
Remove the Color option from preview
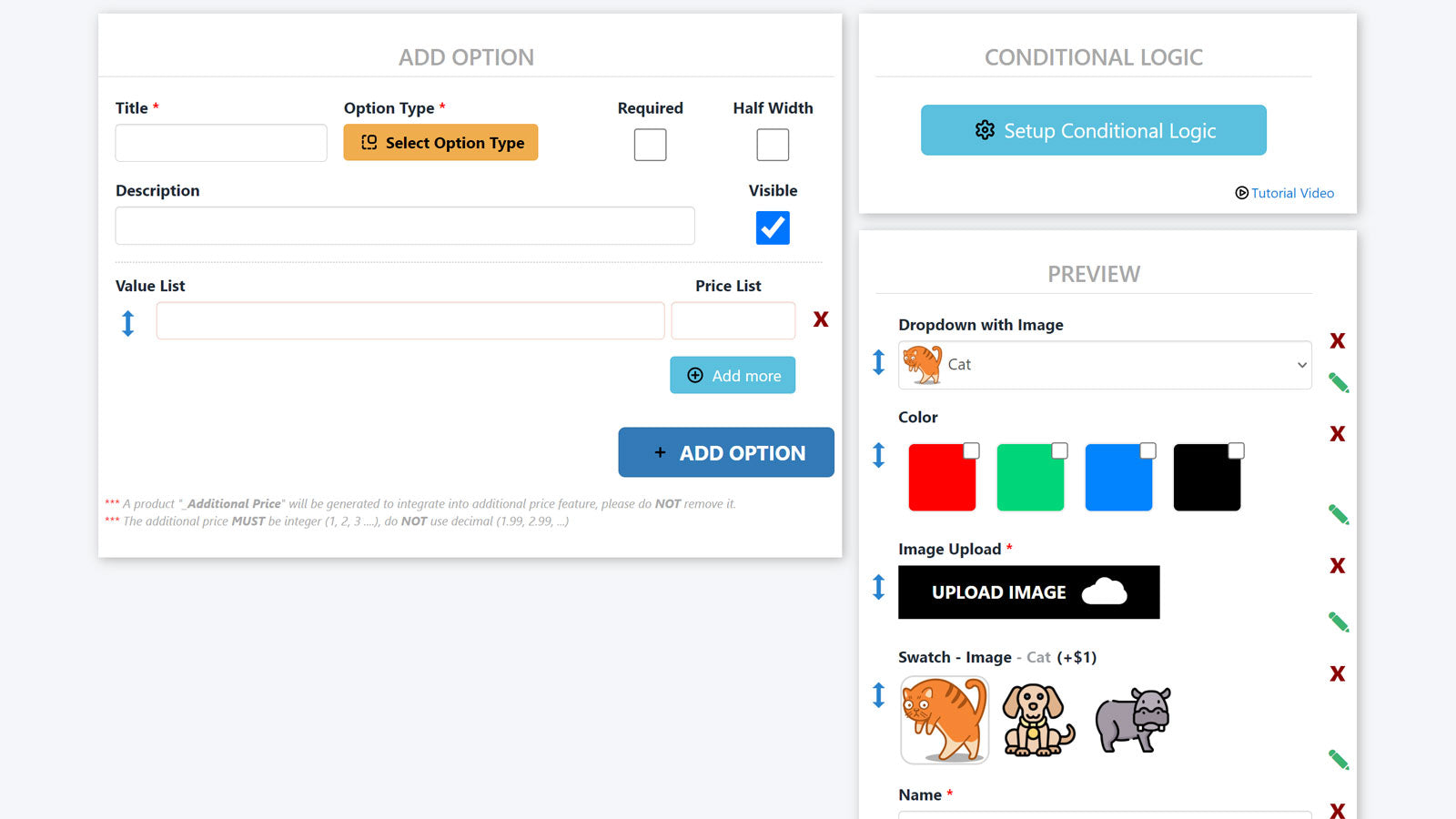(1337, 434)
